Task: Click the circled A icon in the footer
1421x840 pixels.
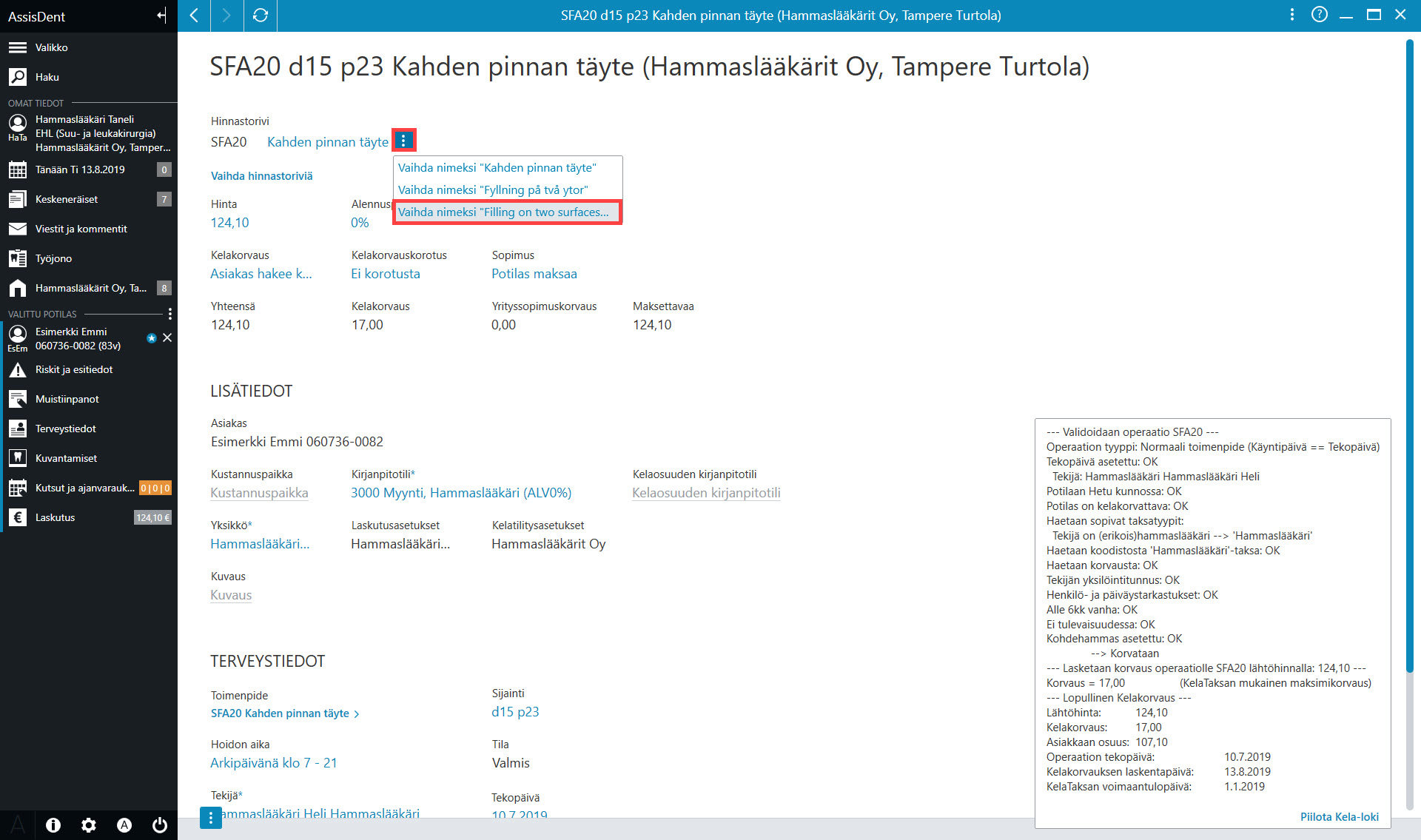Action: [124, 825]
